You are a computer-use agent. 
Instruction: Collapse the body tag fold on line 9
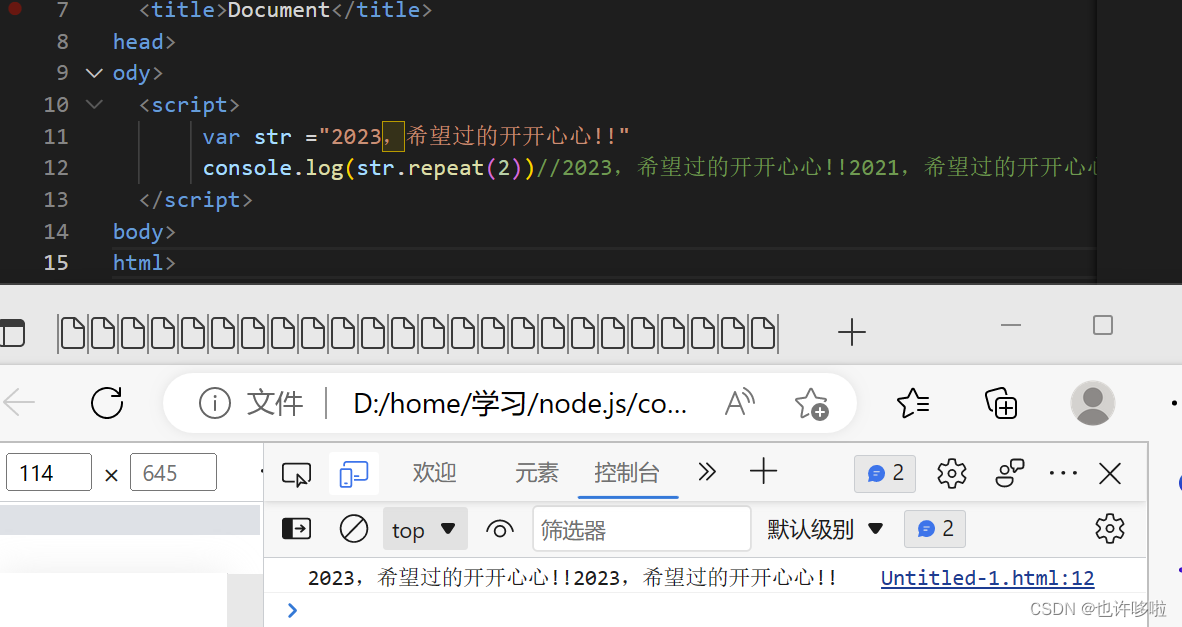94,73
